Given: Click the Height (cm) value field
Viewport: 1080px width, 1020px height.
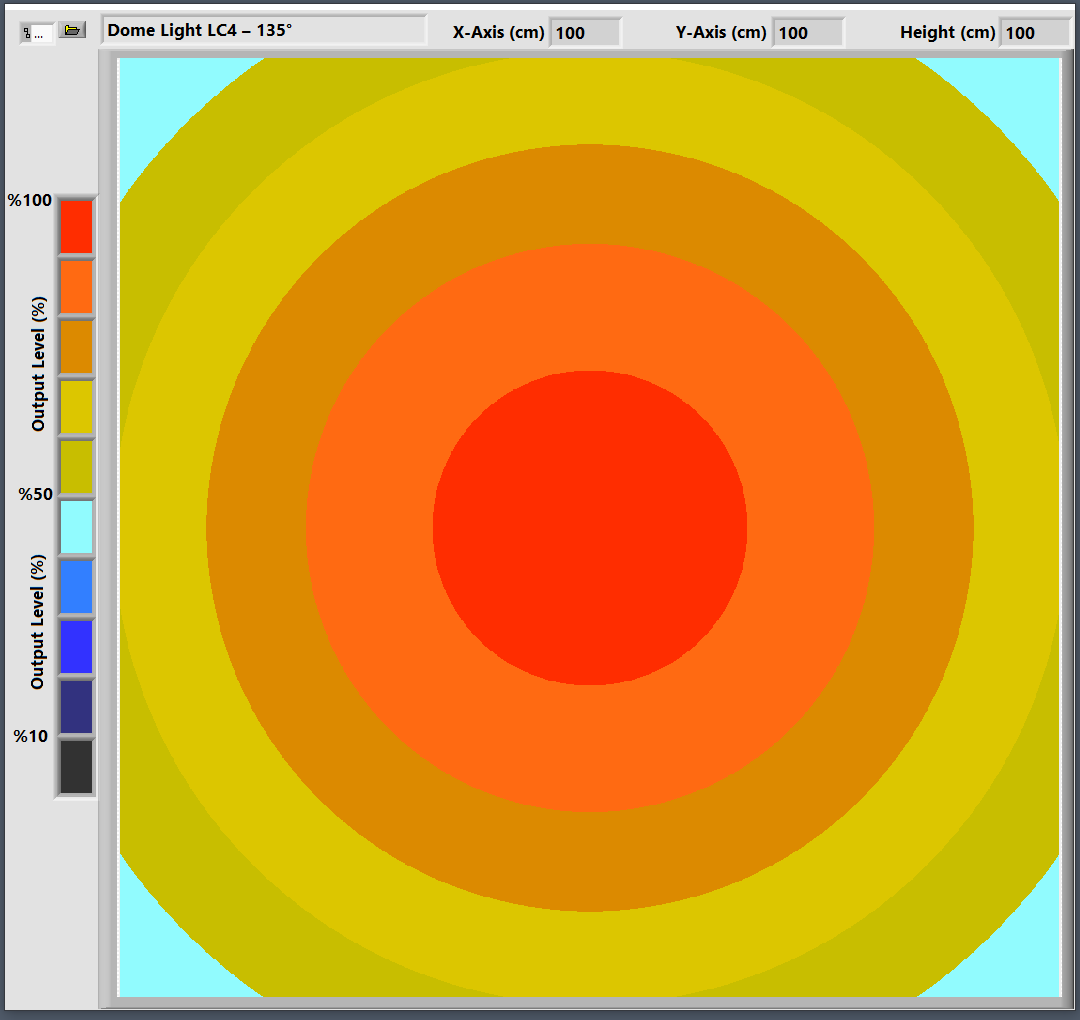Looking at the screenshot, I should tap(1034, 33).
